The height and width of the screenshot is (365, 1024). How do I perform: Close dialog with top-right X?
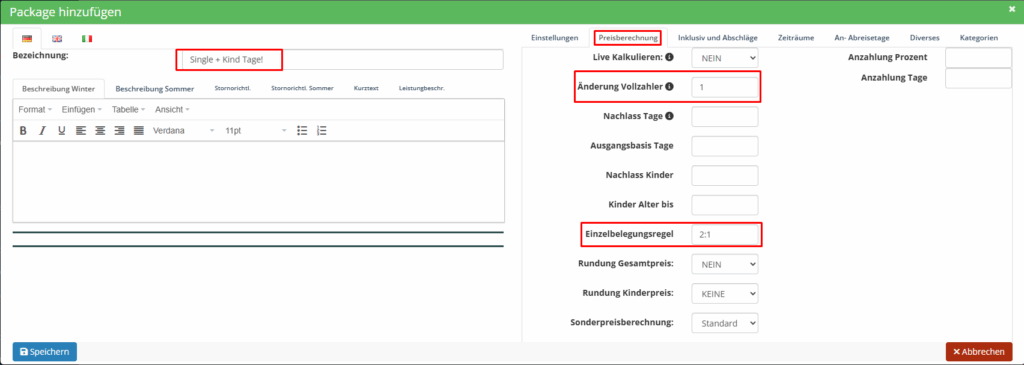1012,9
